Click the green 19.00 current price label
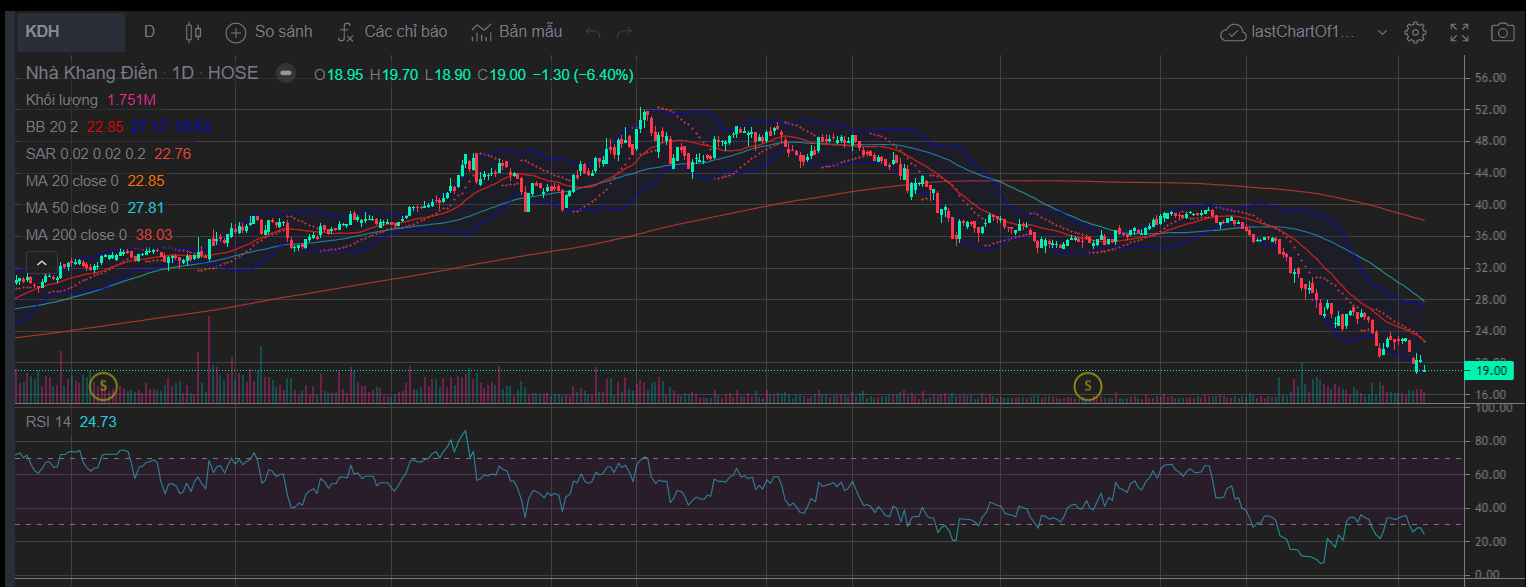Image resolution: width=1526 pixels, height=587 pixels. point(1490,371)
